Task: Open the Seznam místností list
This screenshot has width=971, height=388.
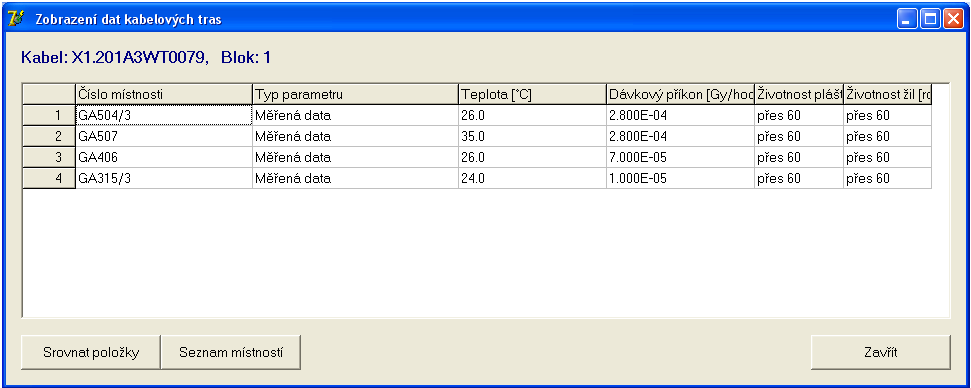Action: click(x=231, y=353)
